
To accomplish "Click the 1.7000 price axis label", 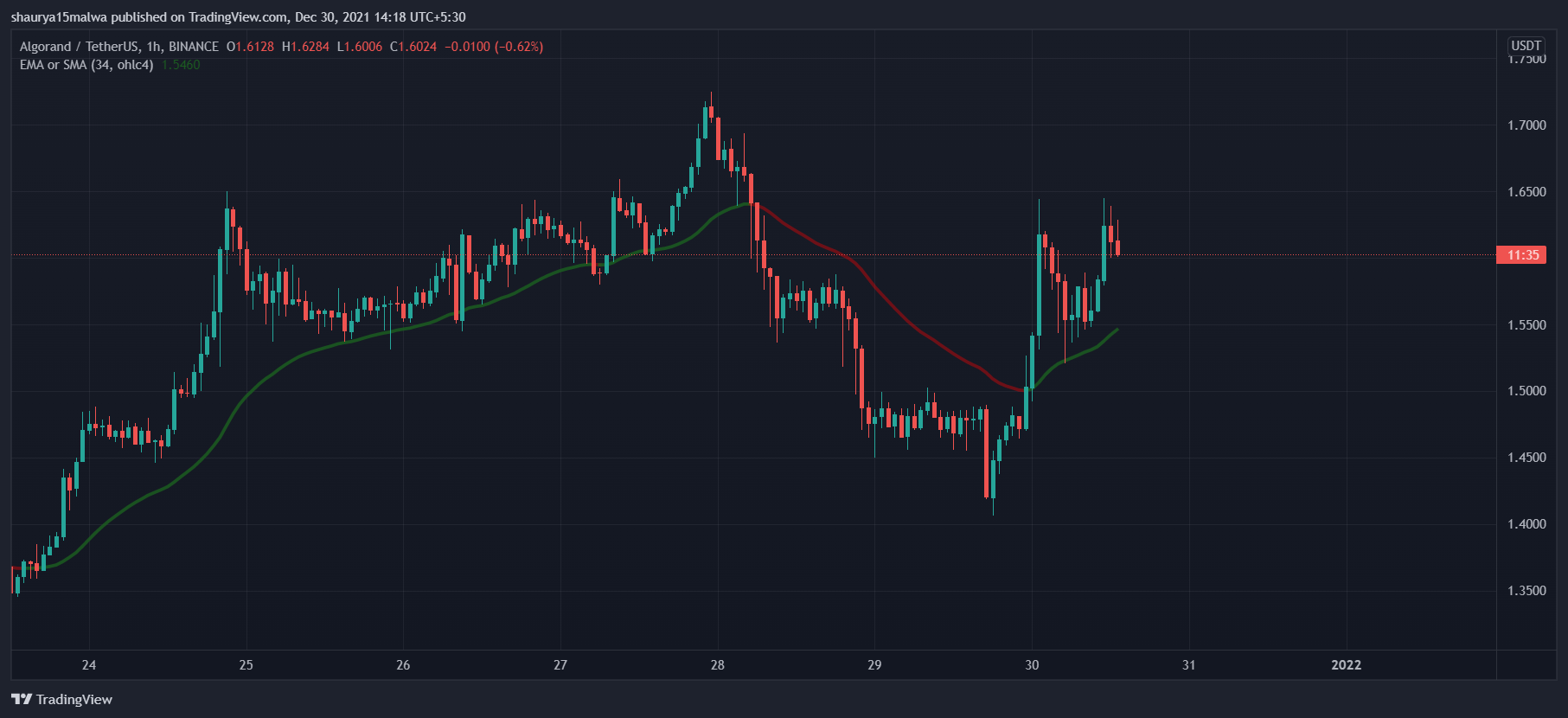I will 1526,125.
